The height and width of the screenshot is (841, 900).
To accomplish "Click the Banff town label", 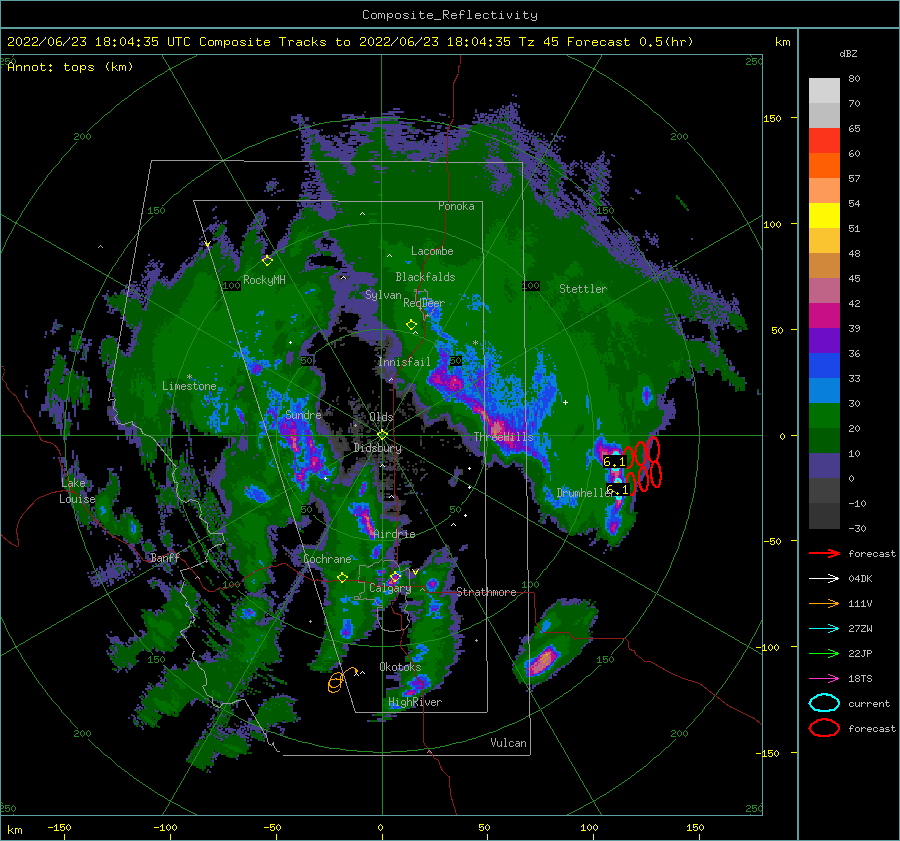I will [x=165, y=557].
